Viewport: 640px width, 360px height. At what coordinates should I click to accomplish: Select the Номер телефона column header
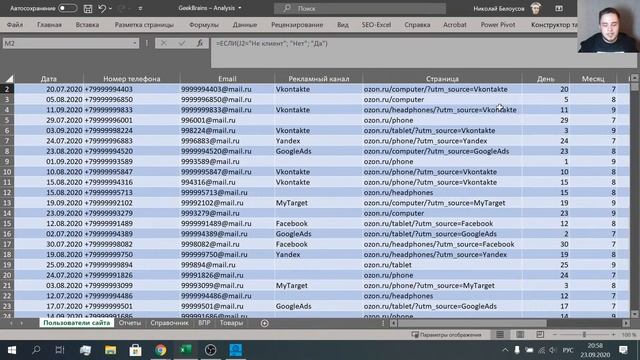click(131, 79)
